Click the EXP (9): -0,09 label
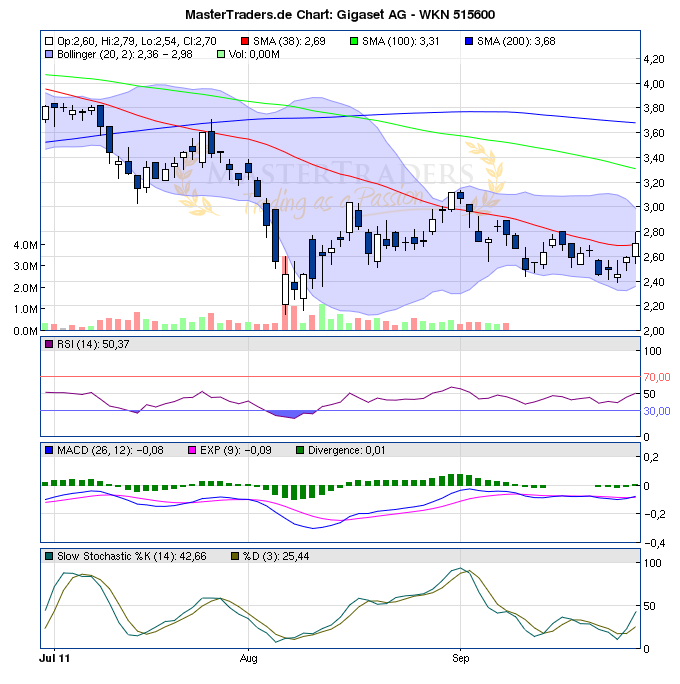This screenshot has height=684, width=680. (x=236, y=450)
